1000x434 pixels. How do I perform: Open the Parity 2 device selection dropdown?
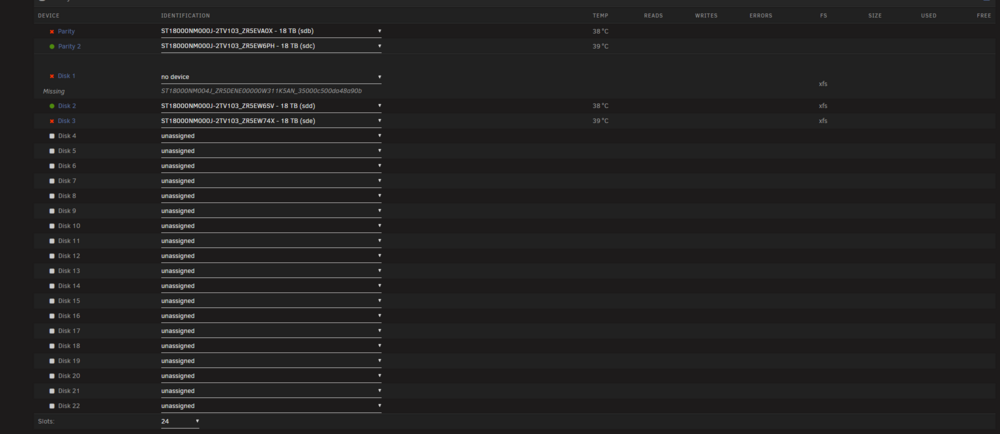click(x=271, y=46)
